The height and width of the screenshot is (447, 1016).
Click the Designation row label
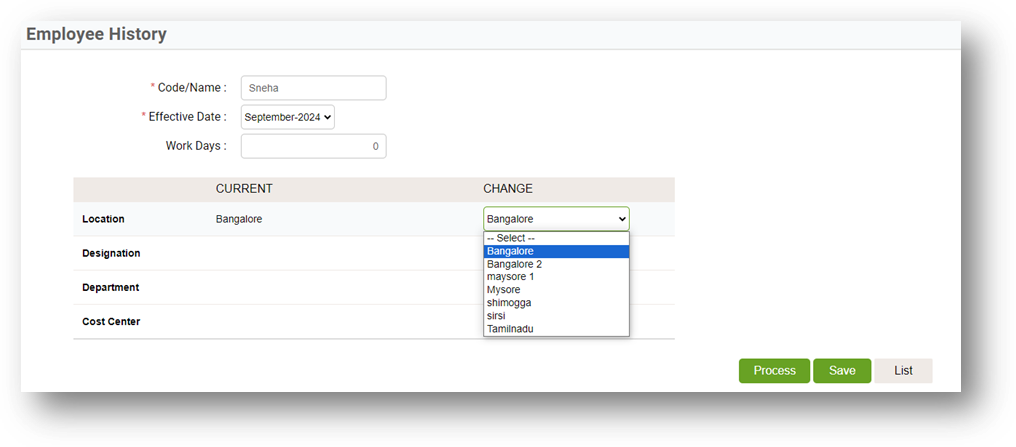pos(111,253)
